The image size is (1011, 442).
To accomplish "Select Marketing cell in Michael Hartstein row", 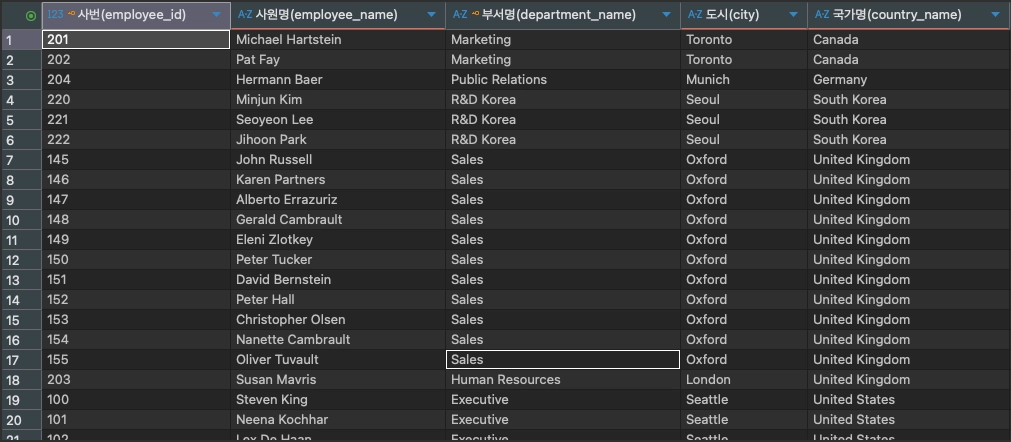I will (563, 40).
